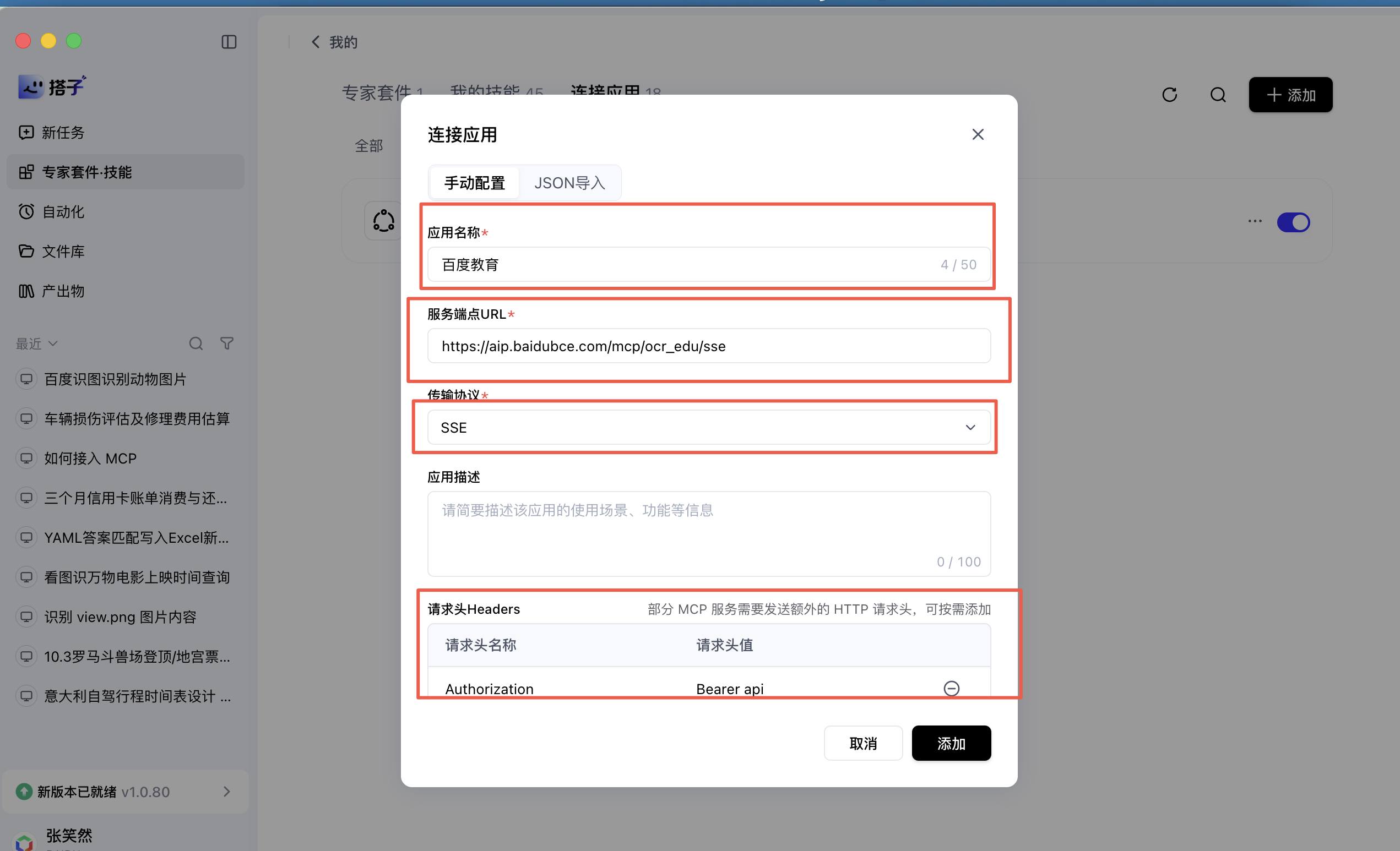The width and height of the screenshot is (1400, 851).
Task: Confirm with the black 添加 dialog button
Action: point(951,743)
